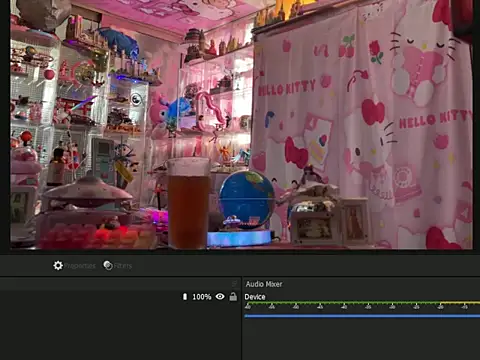Open the Filters dialog for the source
The height and width of the screenshot is (360, 480).
[117, 266]
